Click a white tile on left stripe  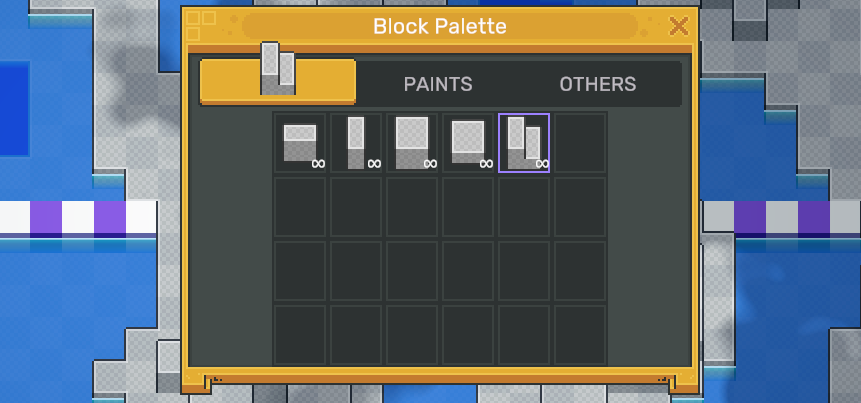click(x=78, y=217)
